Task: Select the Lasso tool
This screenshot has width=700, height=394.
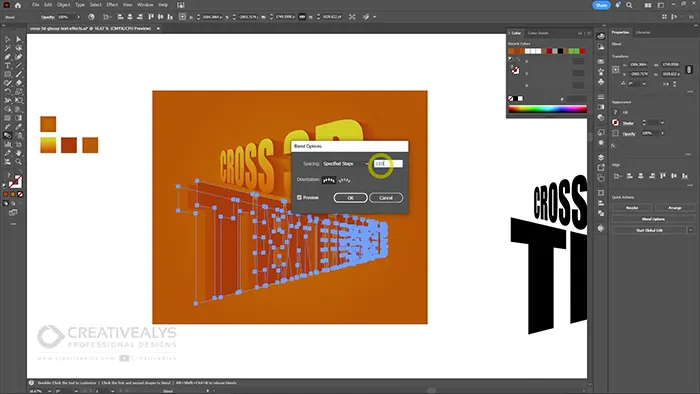Action: [x=19, y=48]
